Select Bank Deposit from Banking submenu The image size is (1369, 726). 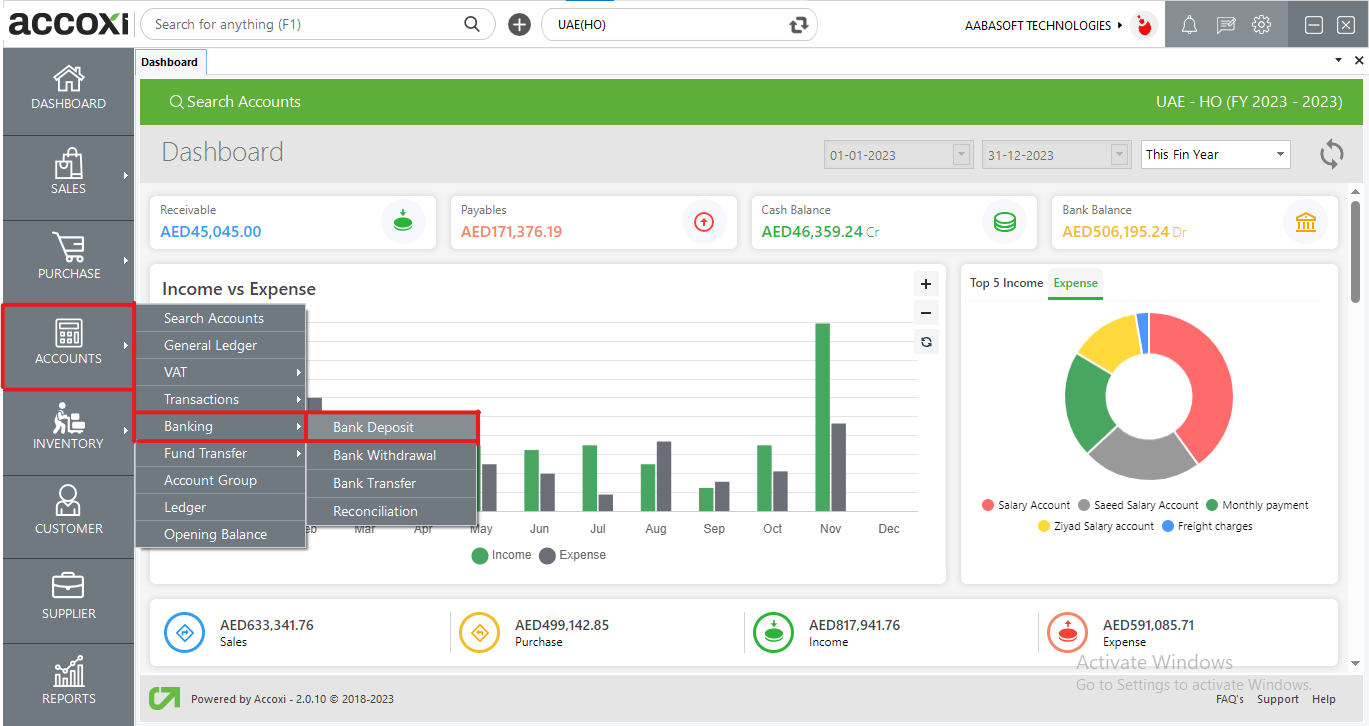[x=390, y=427]
